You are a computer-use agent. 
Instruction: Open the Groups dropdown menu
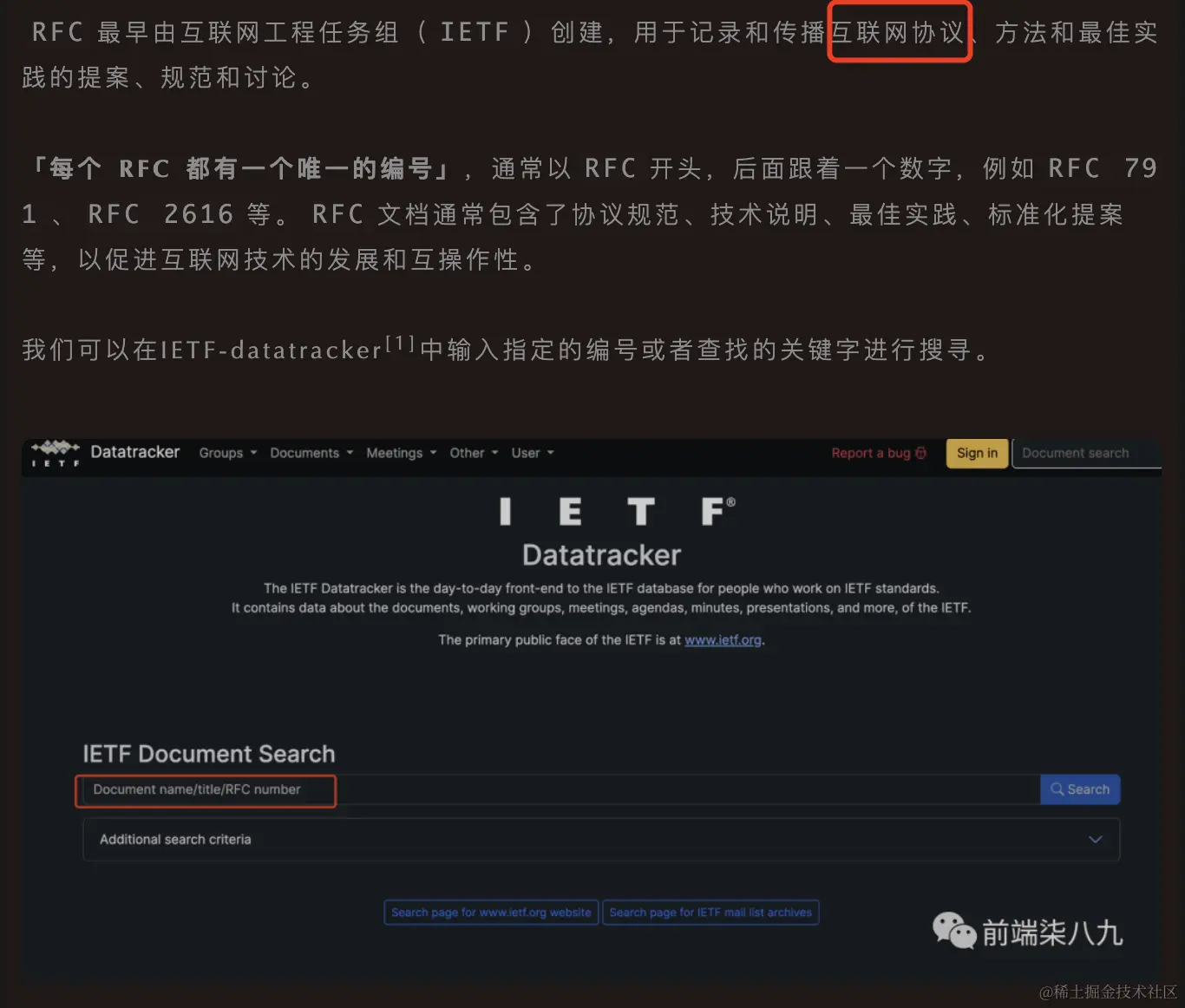point(227,453)
